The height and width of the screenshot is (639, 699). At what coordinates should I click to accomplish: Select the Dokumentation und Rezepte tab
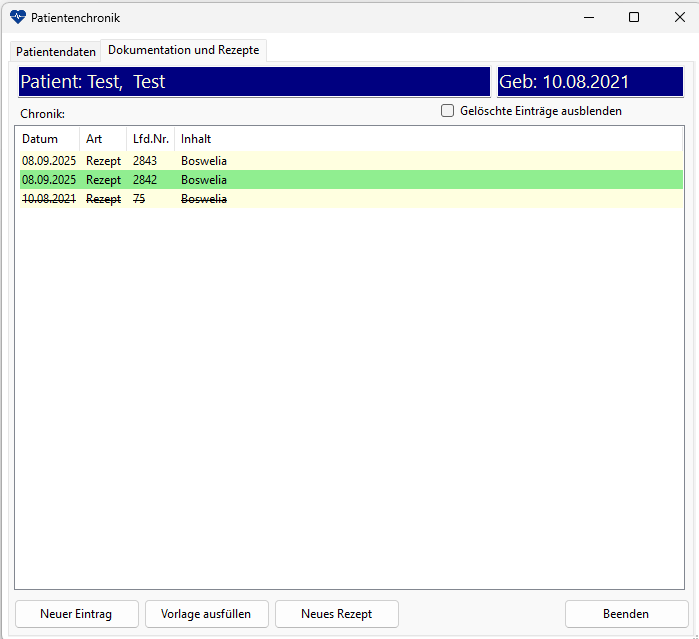184,50
